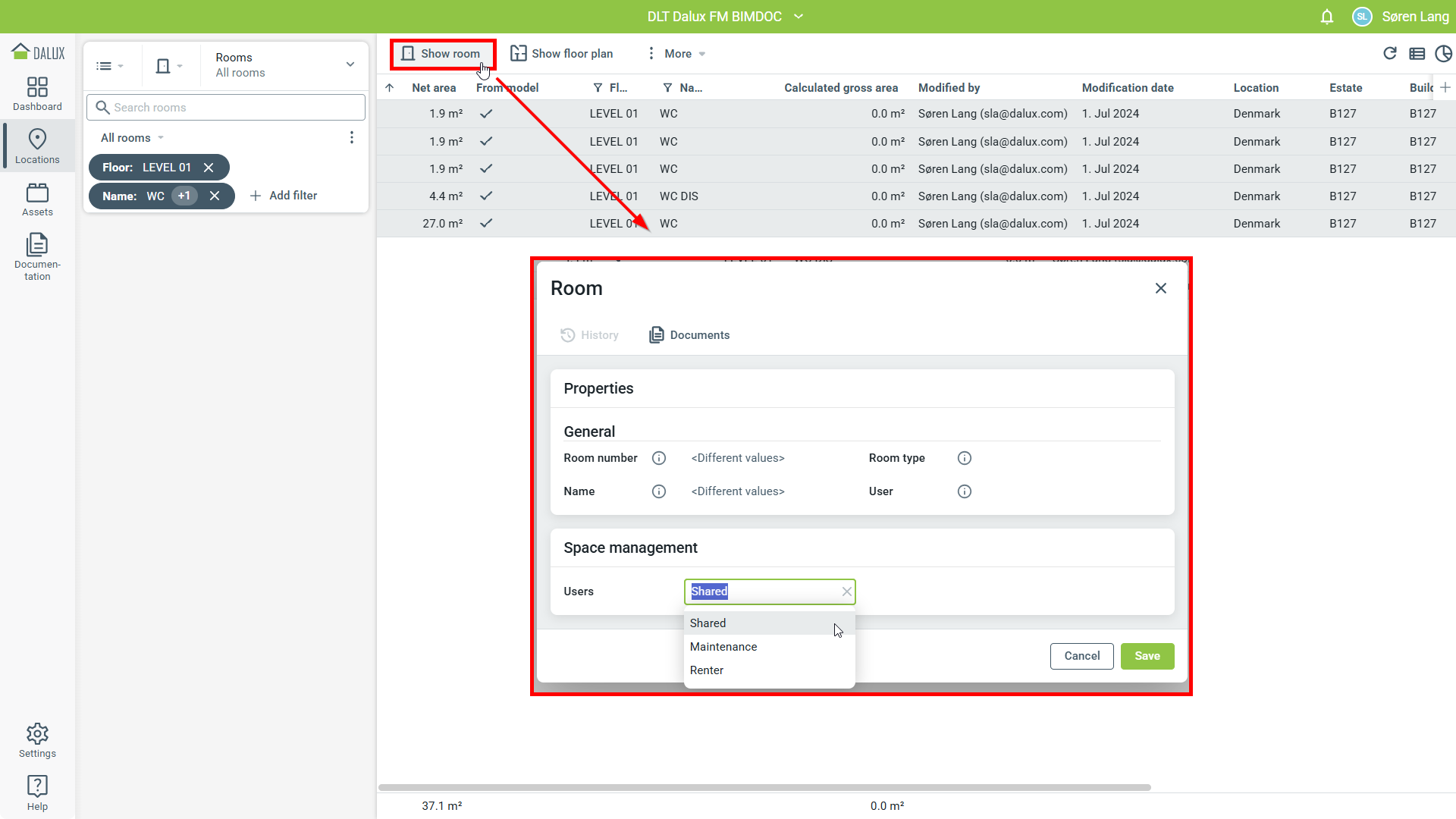Click info icon next to Room number
The width and height of the screenshot is (1456, 819).
coord(658,458)
